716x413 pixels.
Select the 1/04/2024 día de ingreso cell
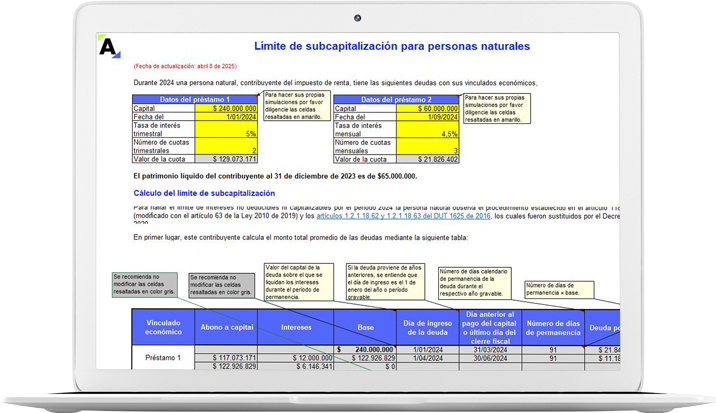(427, 358)
